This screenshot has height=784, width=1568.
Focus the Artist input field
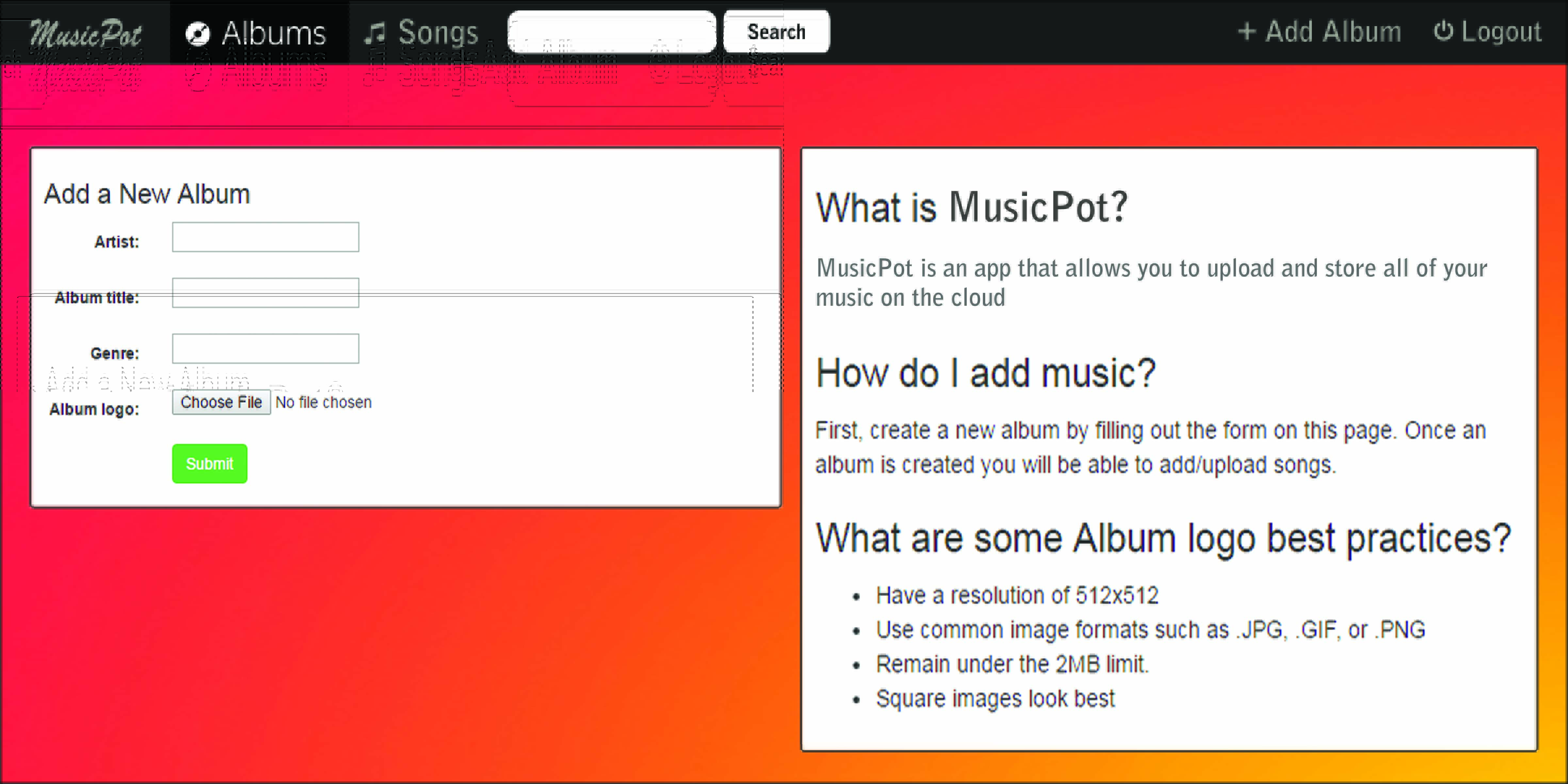[x=265, y=237]
